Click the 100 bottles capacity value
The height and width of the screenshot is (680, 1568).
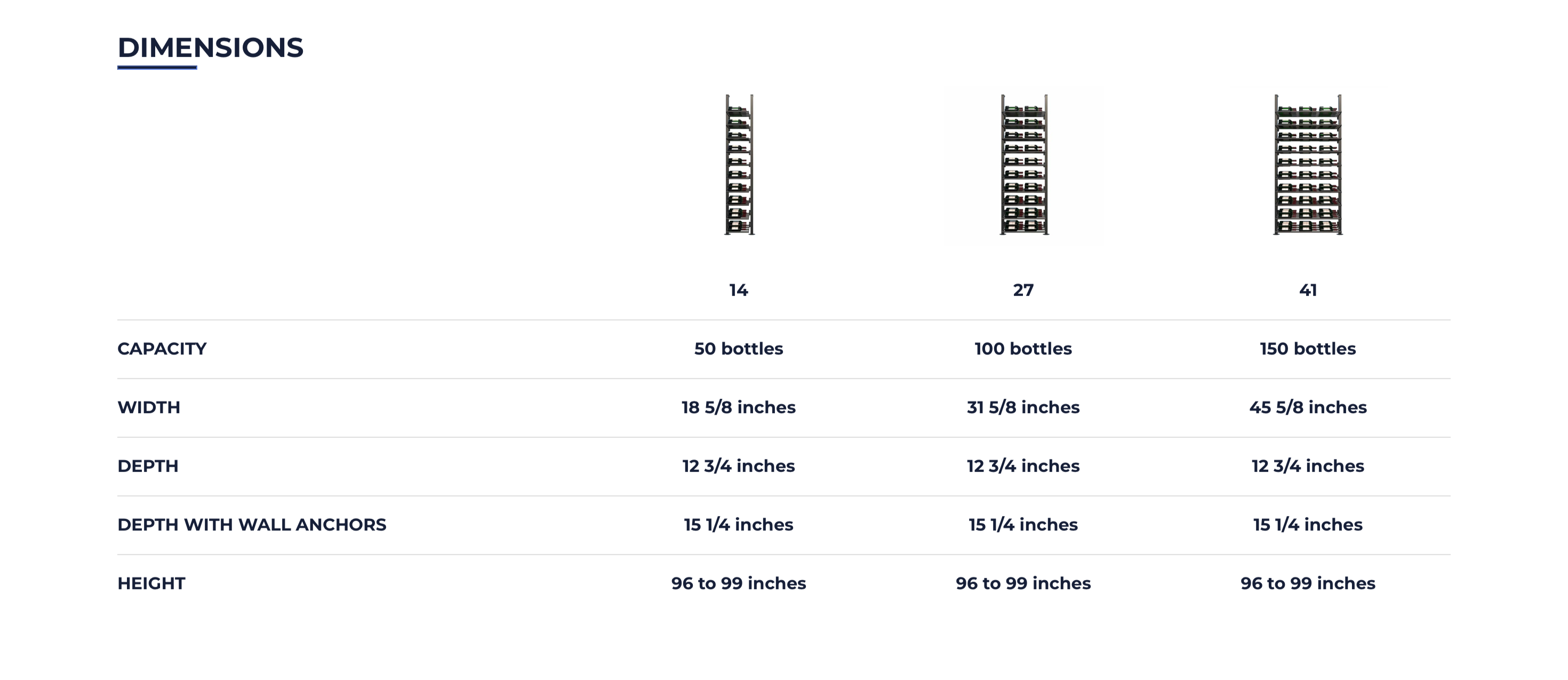click(x=1023, y=349)
